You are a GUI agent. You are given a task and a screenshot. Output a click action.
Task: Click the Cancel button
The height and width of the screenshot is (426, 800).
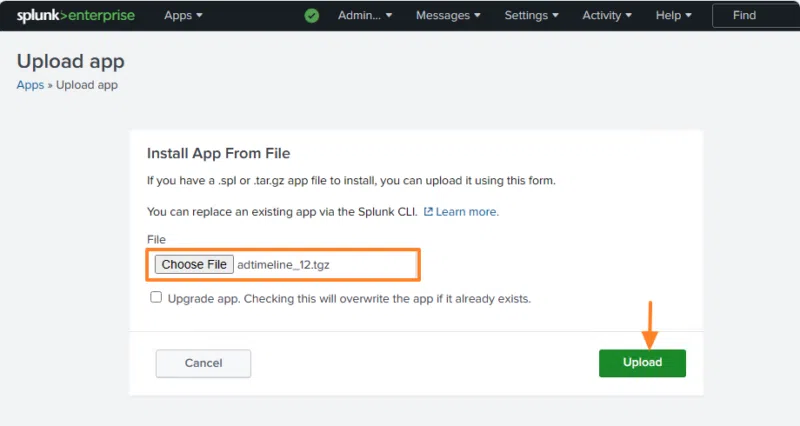(x=203, y=363)
